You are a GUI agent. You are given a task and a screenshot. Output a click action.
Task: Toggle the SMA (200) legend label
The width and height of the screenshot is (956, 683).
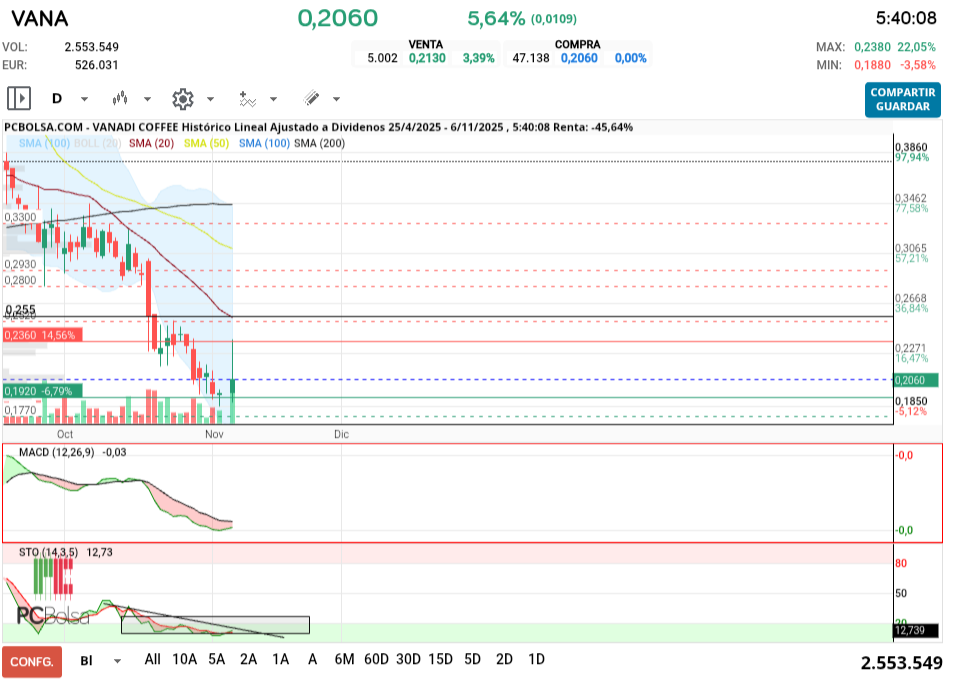point(319,143)
